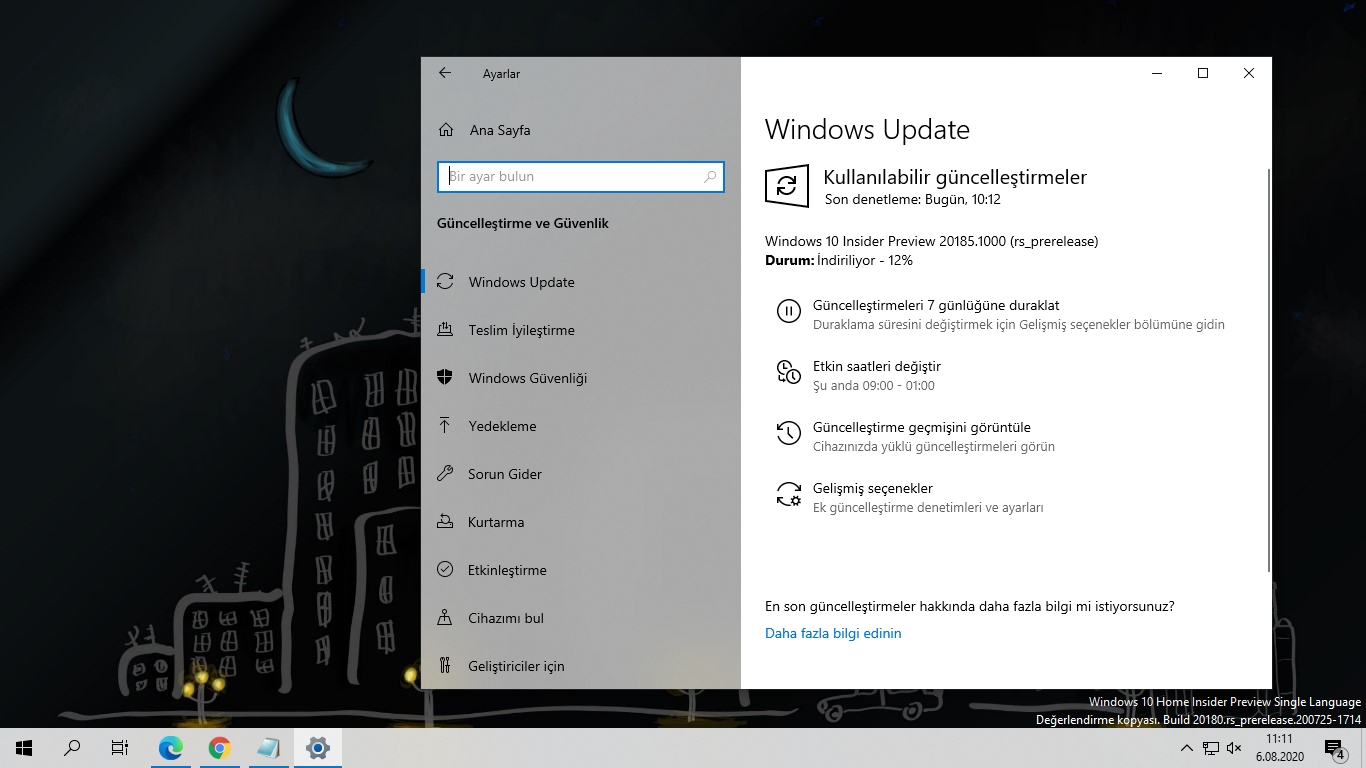
Task: Click the Cihazımı bul person-pin icon
Action: pos(446,618)
